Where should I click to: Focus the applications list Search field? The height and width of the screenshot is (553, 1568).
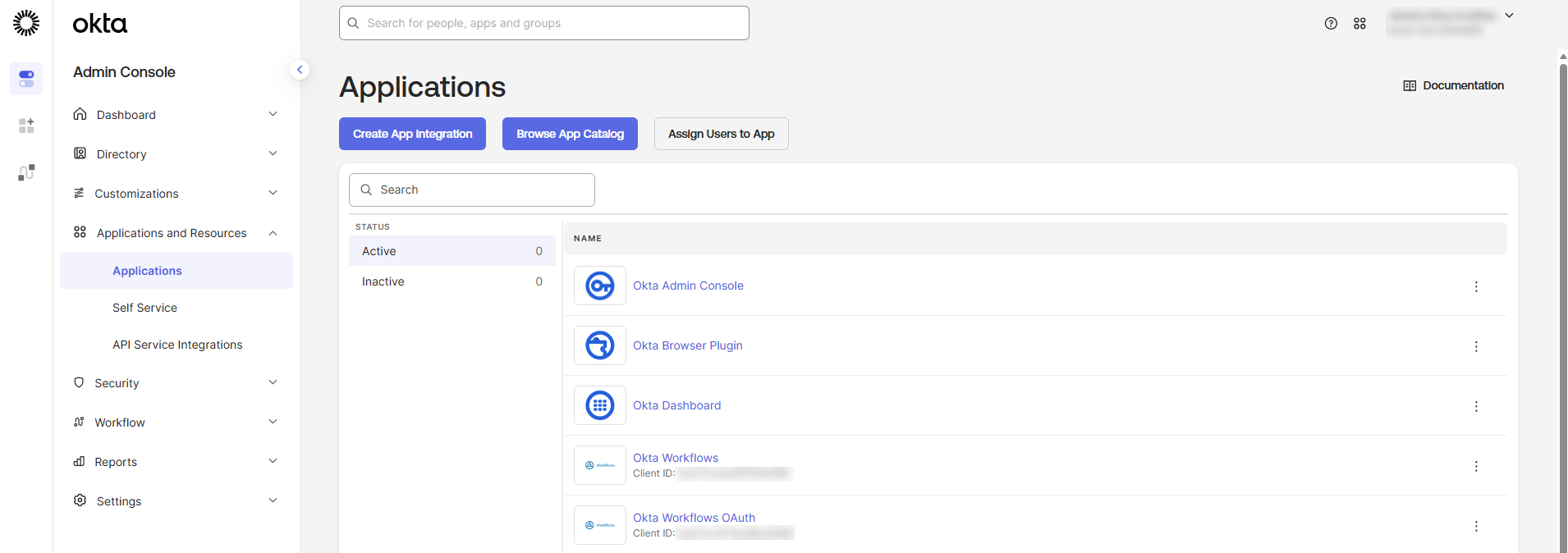coord(472,190)
